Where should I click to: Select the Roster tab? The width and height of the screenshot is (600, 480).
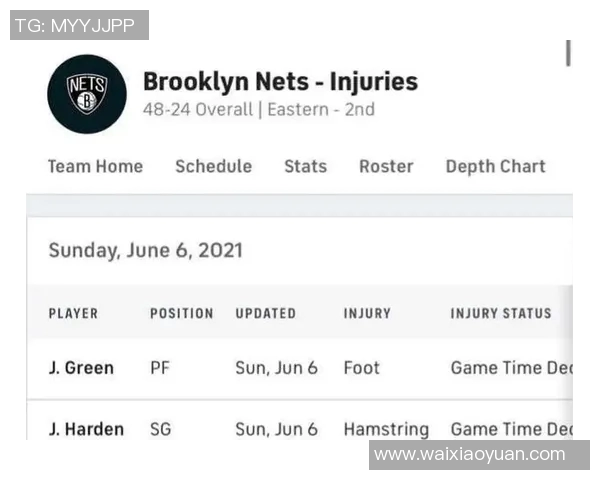(x=386, y=166)
